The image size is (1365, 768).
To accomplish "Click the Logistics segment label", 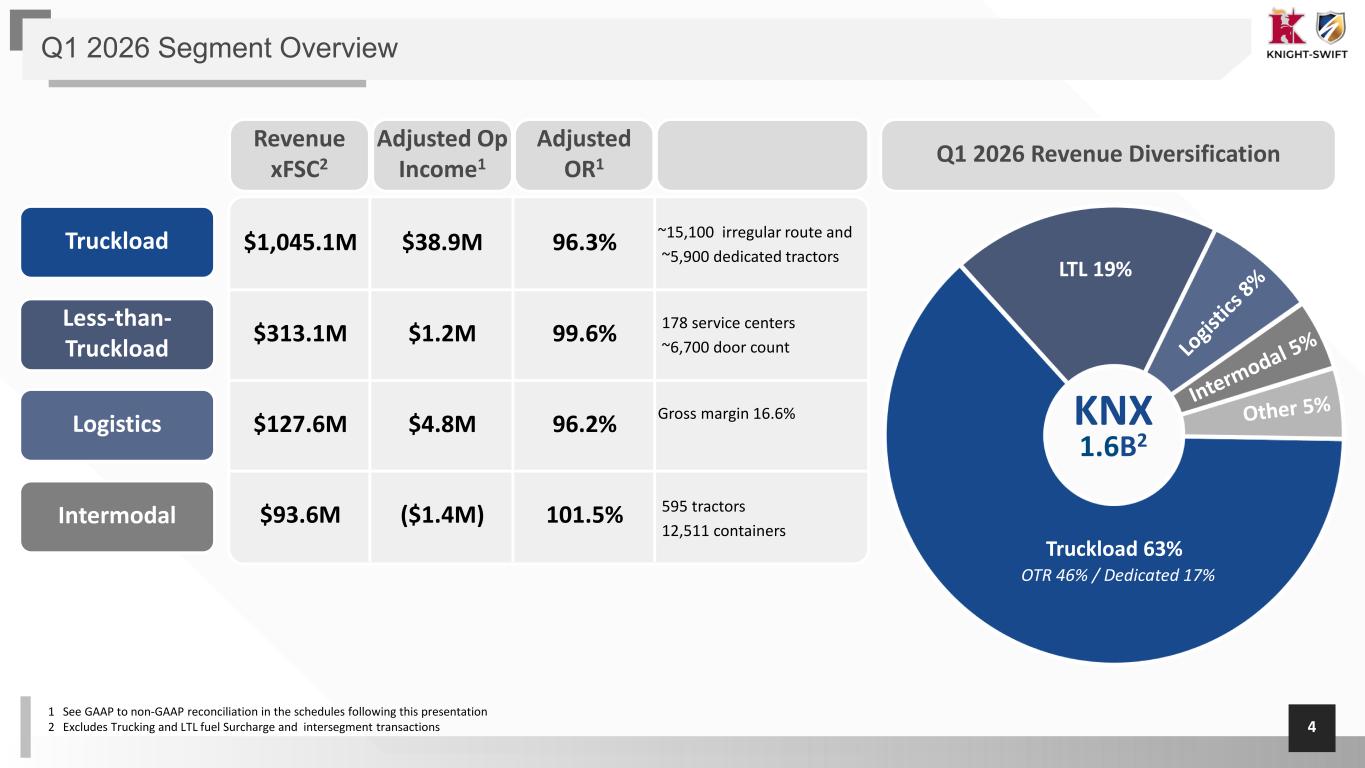I will tap(117, 424).
